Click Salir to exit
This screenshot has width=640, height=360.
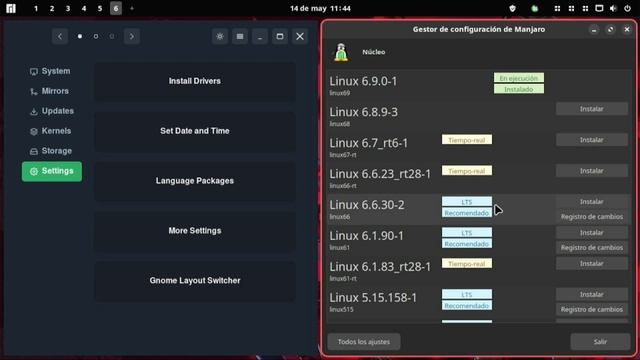coord(600,342)
